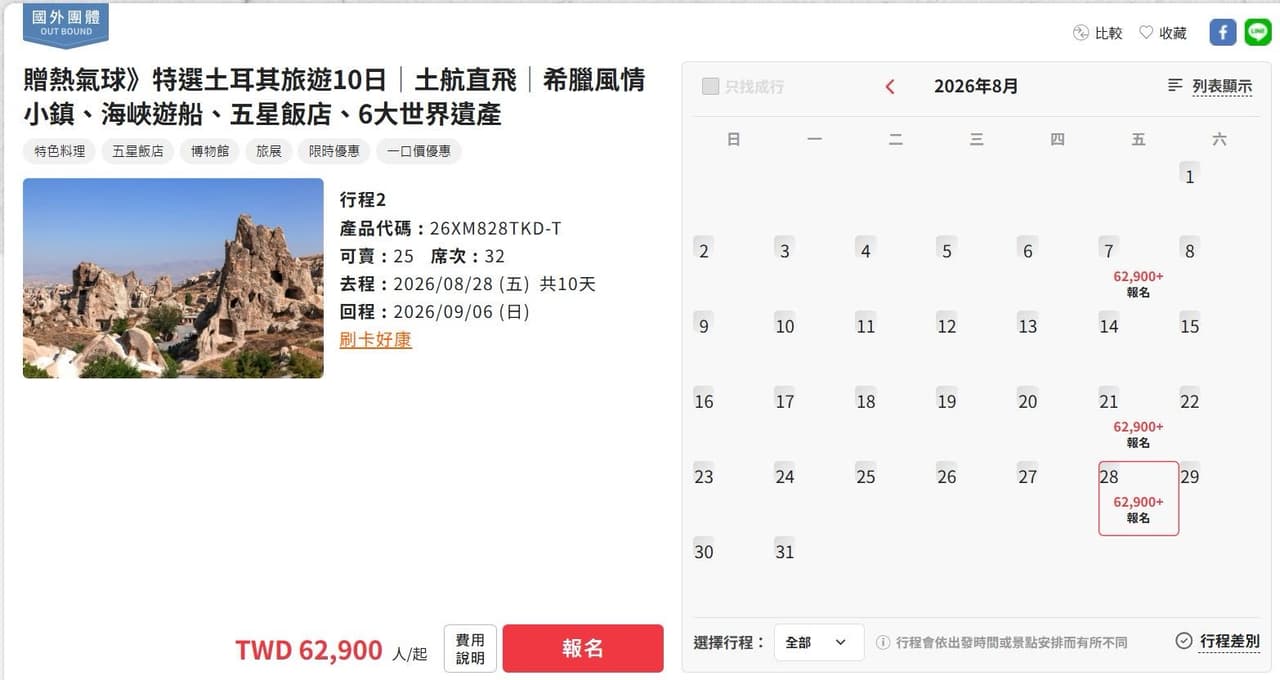Select the 限時優惠 tag
The height and width of the screenshot is (680, 1280).
point(334,152)
